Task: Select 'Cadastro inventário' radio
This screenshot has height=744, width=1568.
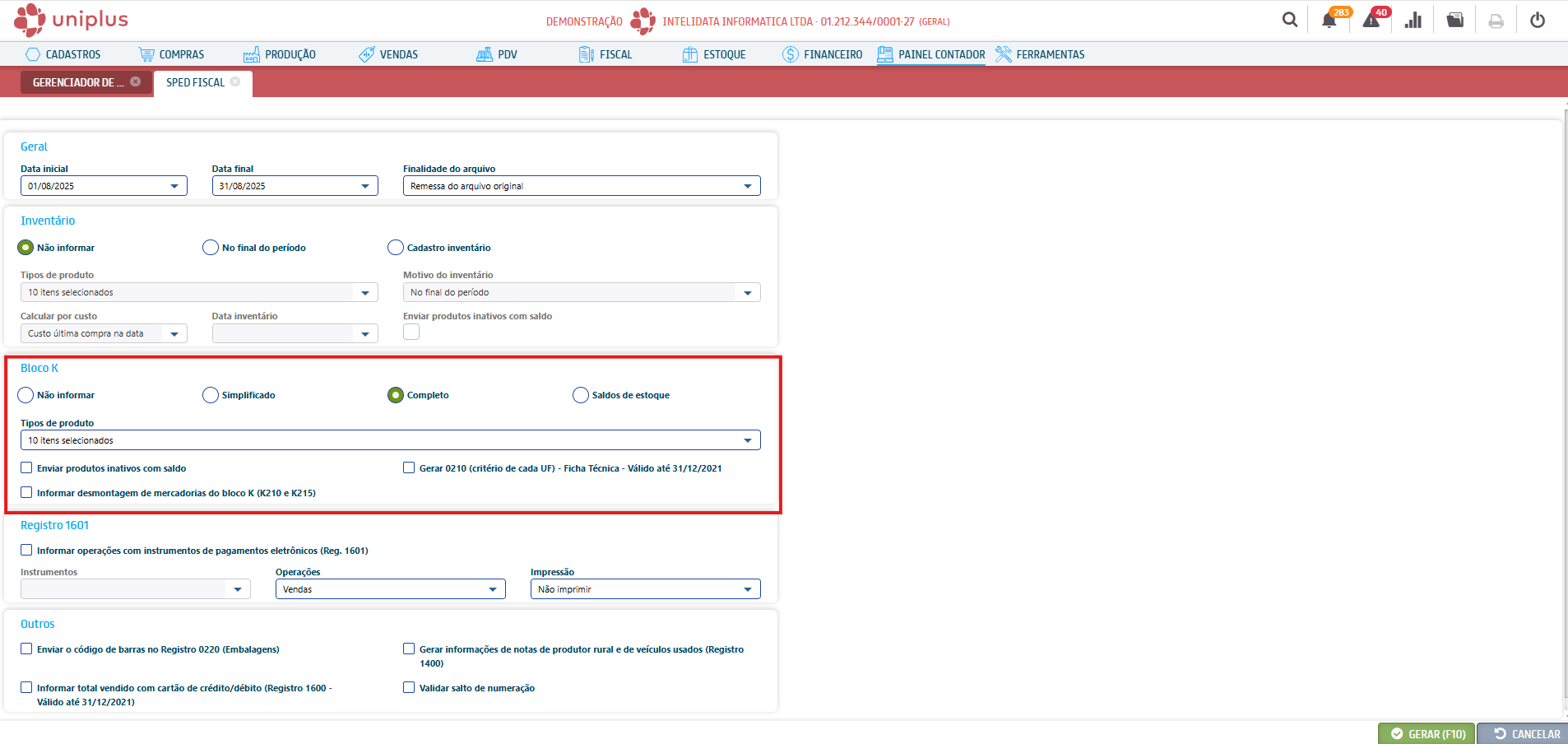Action: [x=396, y=247]
